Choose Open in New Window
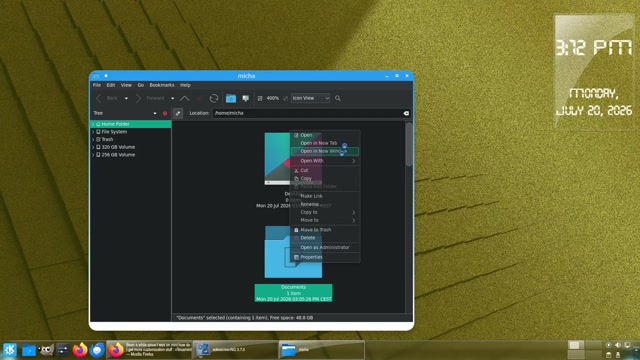This screenshot has width=640, height=360. (x=325, y=151)
